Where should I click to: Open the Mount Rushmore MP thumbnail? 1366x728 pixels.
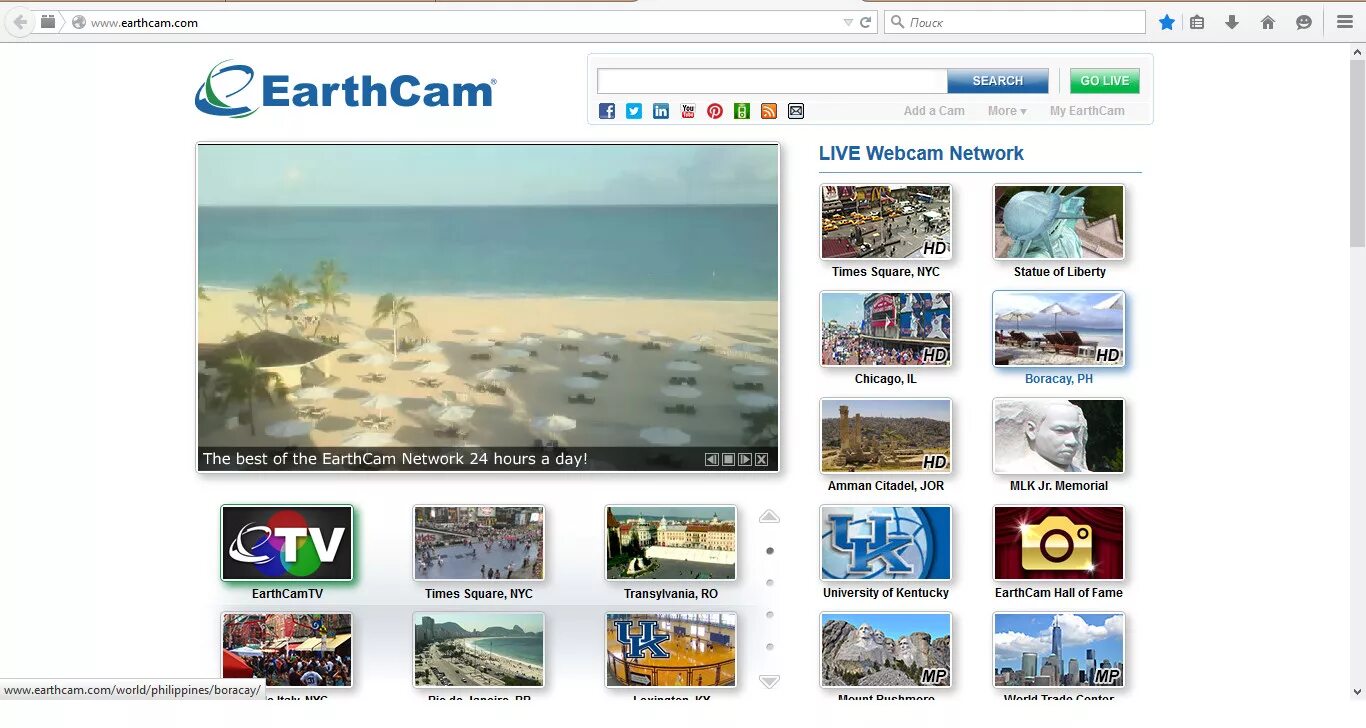pyautogui.click(x=886, y=650)
